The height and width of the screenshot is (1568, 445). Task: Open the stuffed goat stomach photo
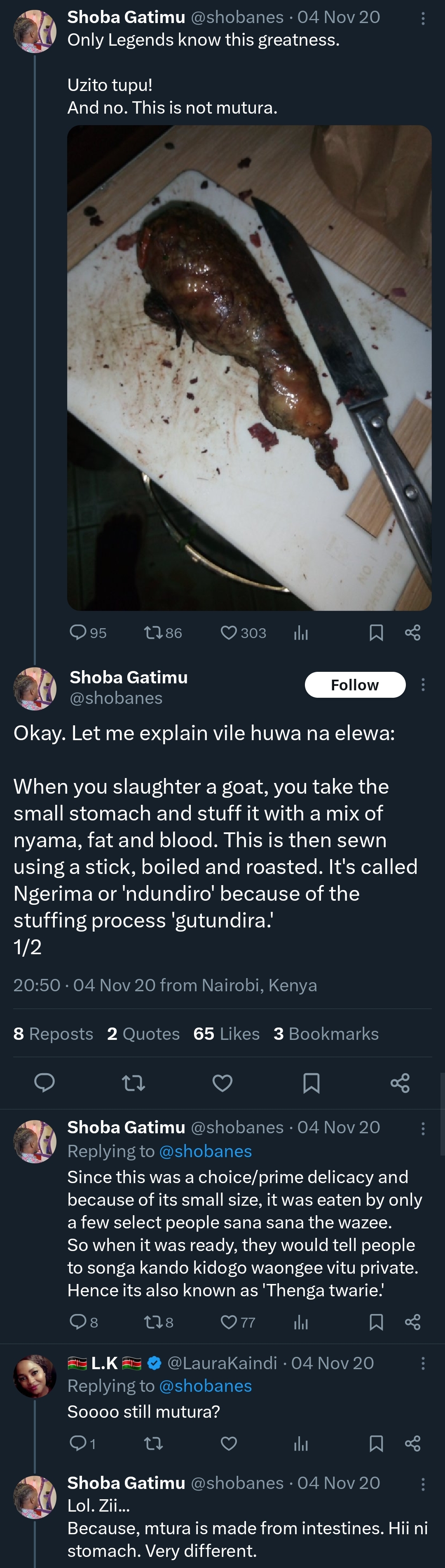click(249, 368)
